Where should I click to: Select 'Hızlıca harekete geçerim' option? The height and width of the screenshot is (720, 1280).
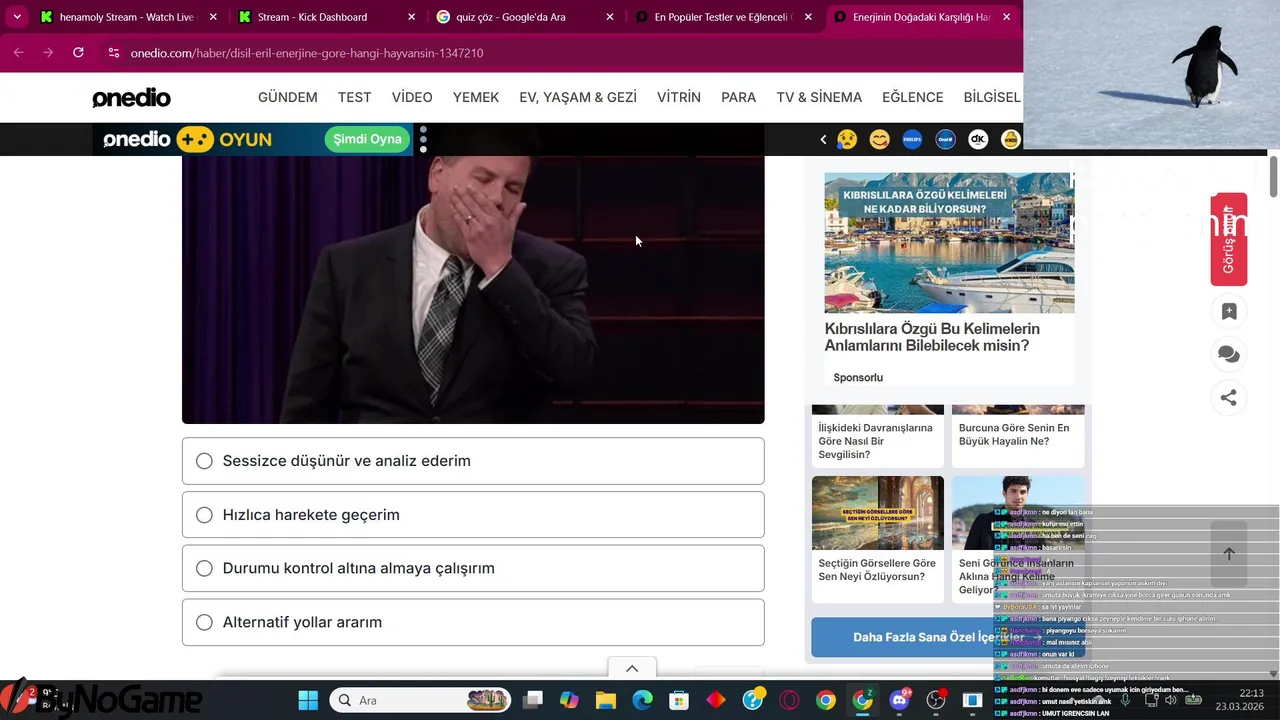[x=473, y=514]
